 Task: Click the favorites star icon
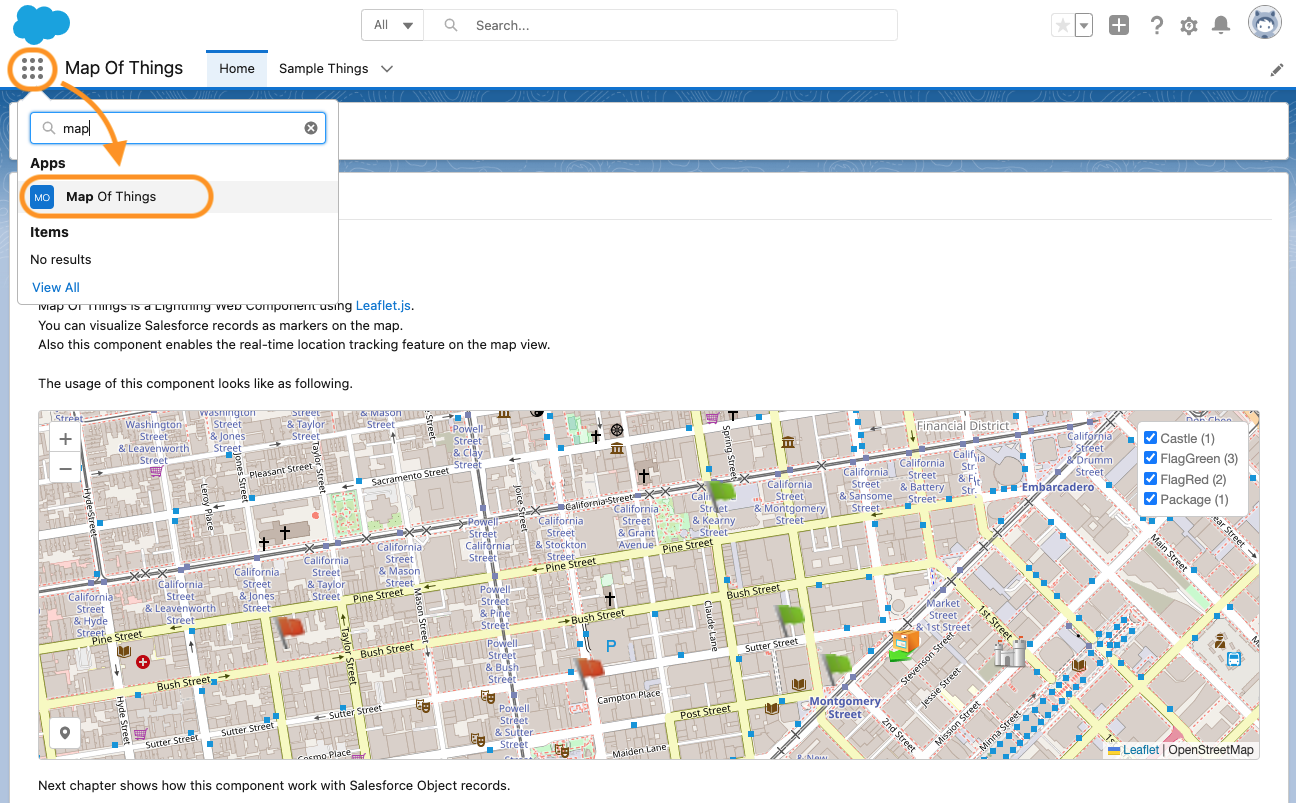click(1063, 25)
